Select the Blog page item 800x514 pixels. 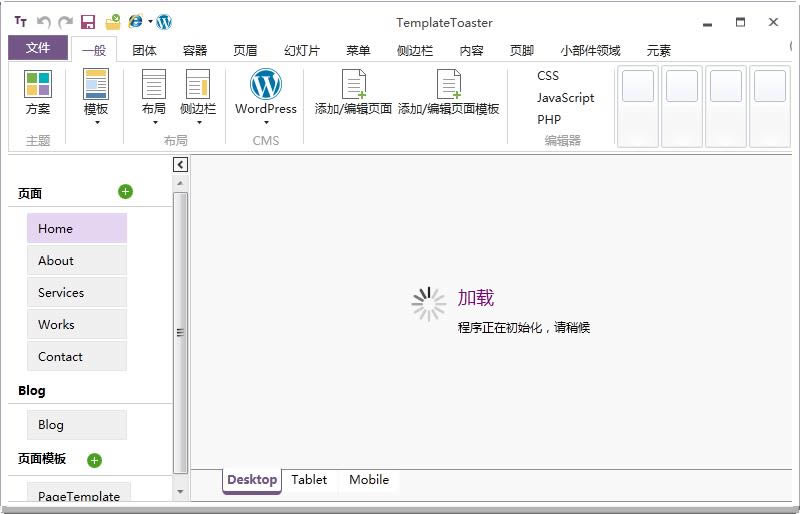[77, 425]
